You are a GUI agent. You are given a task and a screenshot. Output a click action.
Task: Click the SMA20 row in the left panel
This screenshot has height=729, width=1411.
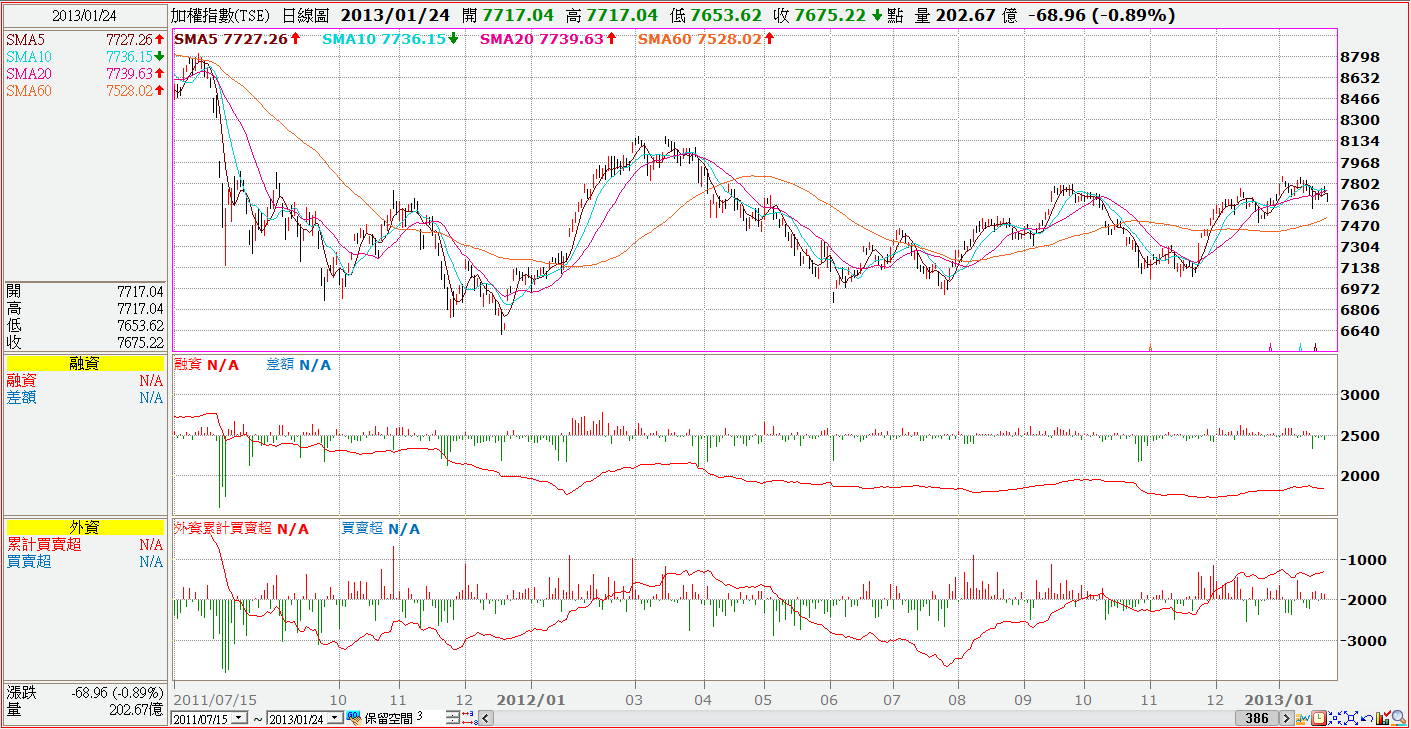84,73
